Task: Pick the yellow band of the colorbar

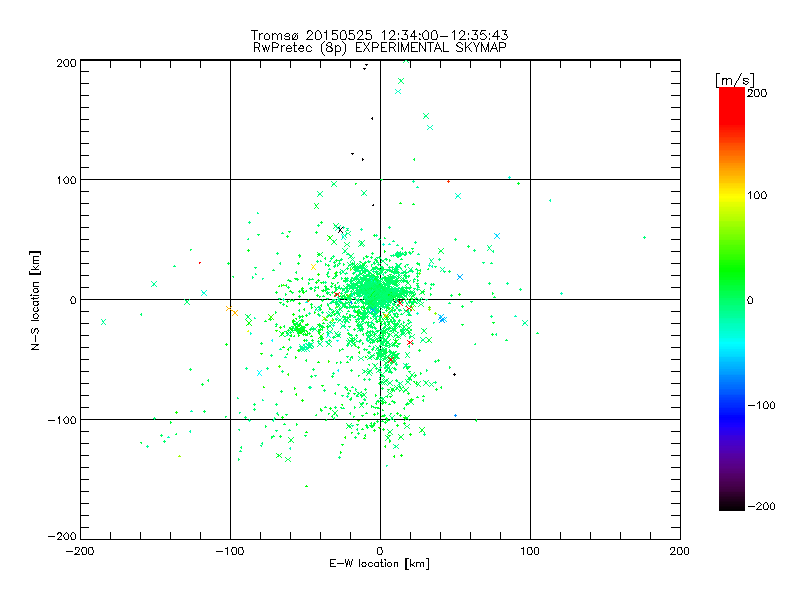Action: pyautogui.click(x=732, y=195)
